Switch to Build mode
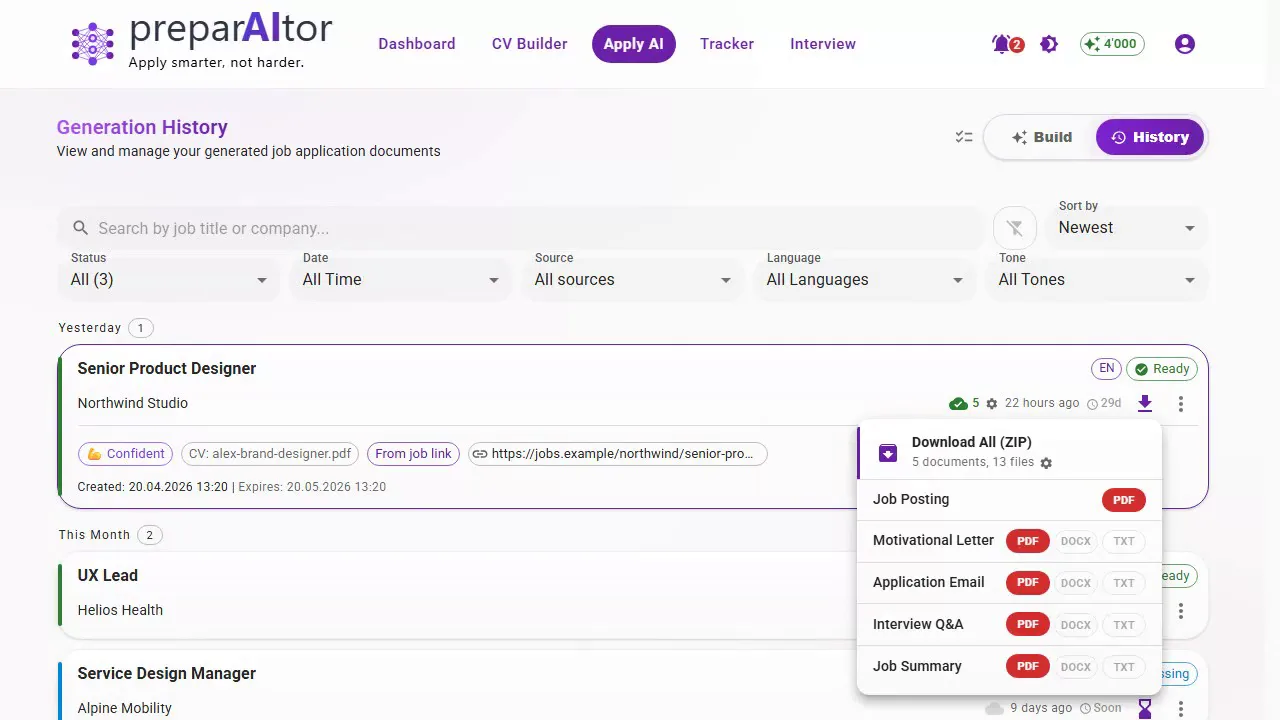The image size is (1280, 720). click(1042, 137)
